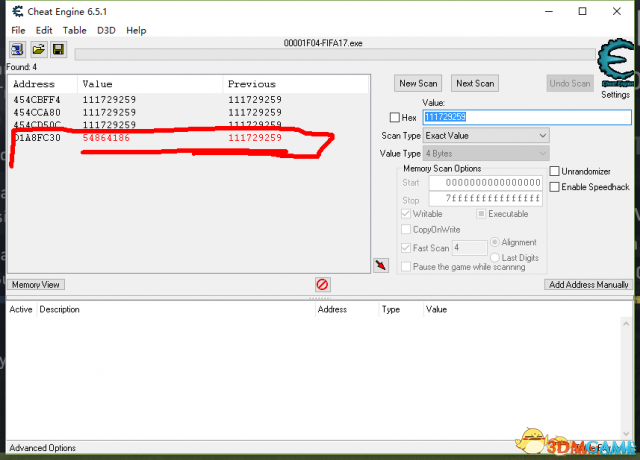Click the 00001F04-FIFA17.exe process label
Image resolution: width=640 pixels, height=460 pixels.
[x=323, y=43]
